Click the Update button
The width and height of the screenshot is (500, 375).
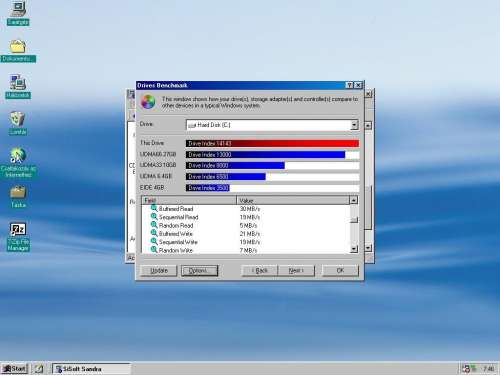(158, 270)
